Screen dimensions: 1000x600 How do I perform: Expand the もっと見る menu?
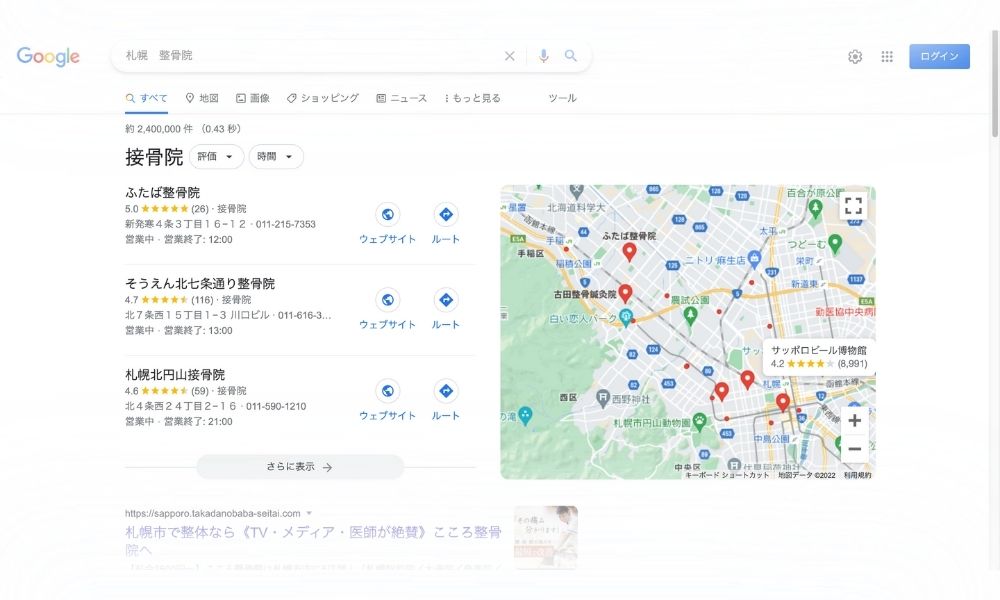[x=473, y=98]
